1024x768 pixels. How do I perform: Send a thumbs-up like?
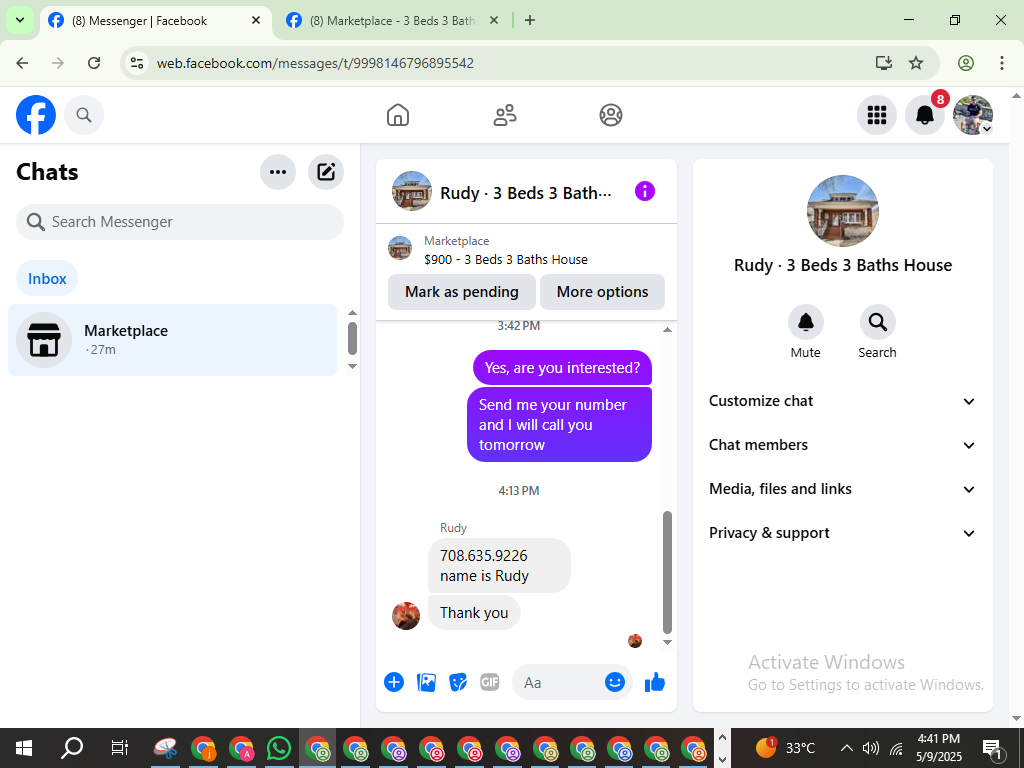point(654,682)
